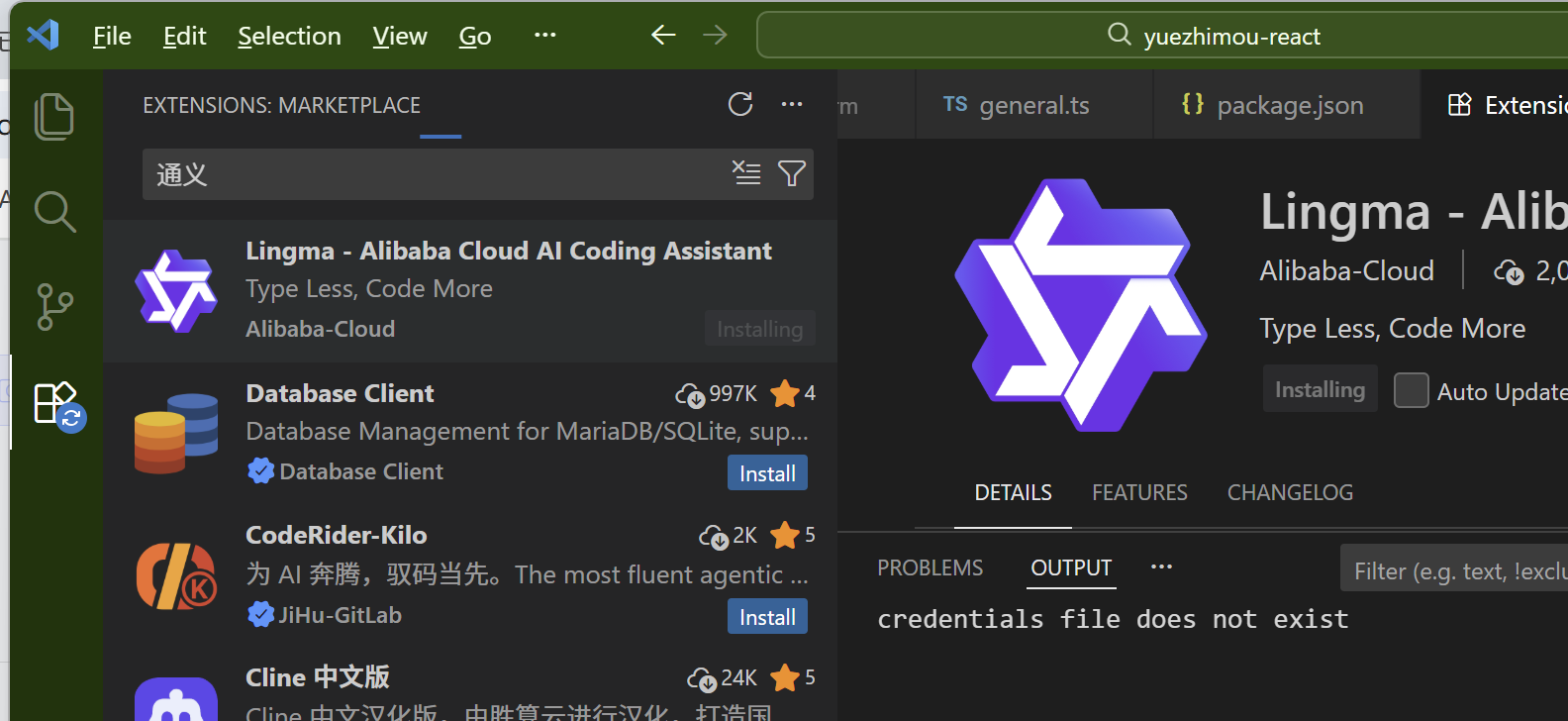Select Database Client extension title
This screenshot has width=1568, height=721.
click(340, 393)
